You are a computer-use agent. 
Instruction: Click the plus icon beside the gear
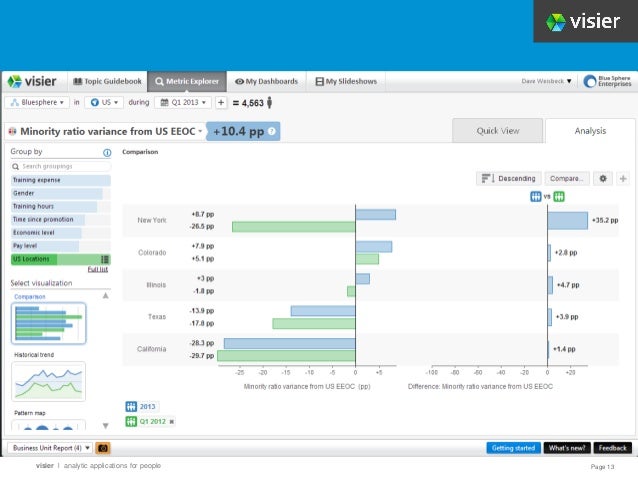(x=623, y=179)
